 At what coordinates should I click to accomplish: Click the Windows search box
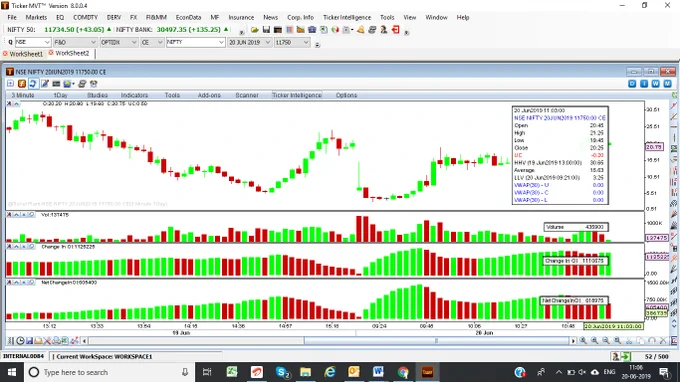(108, 372)
